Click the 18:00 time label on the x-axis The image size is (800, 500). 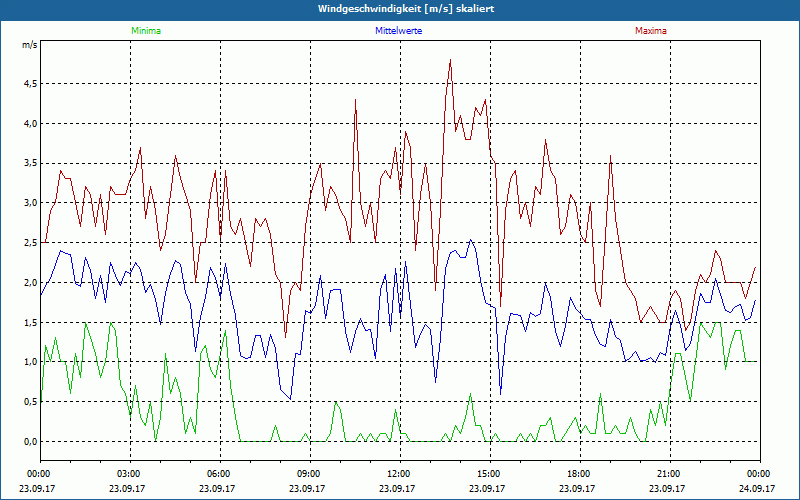pyautogui.click(x=578, y=474)
